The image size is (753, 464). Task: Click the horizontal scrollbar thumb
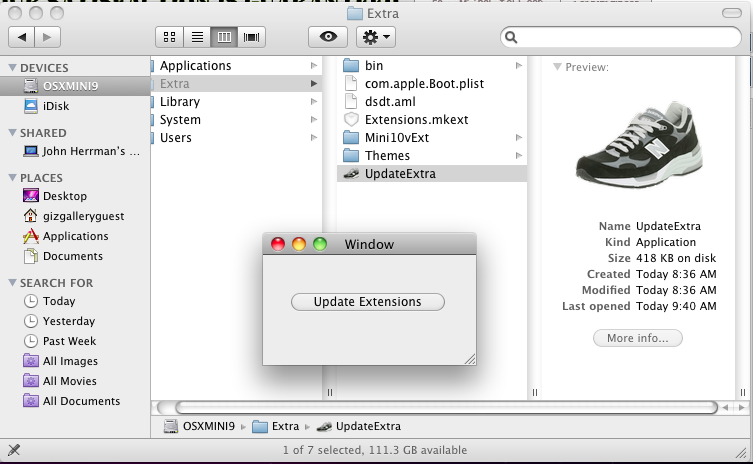[x=447, y=408]
